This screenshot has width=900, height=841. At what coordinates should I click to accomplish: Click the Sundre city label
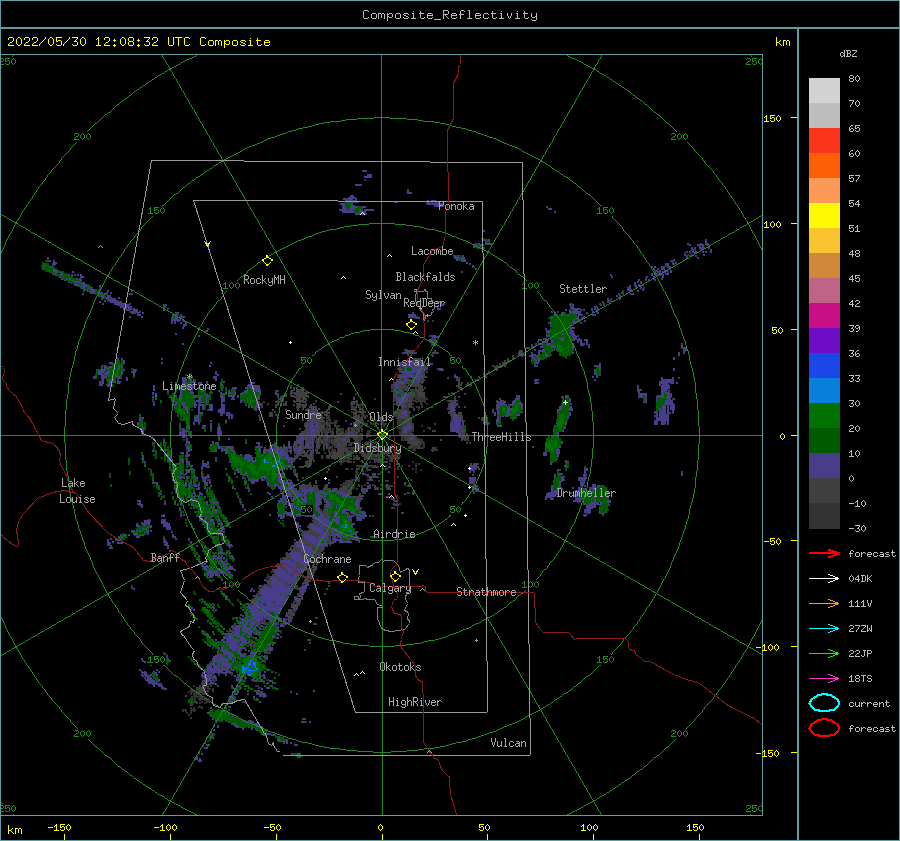[x=304, y=414]
